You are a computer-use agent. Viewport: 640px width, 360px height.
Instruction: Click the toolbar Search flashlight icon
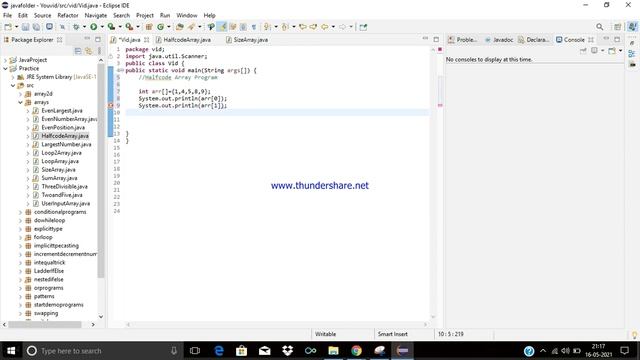point(191,27)
